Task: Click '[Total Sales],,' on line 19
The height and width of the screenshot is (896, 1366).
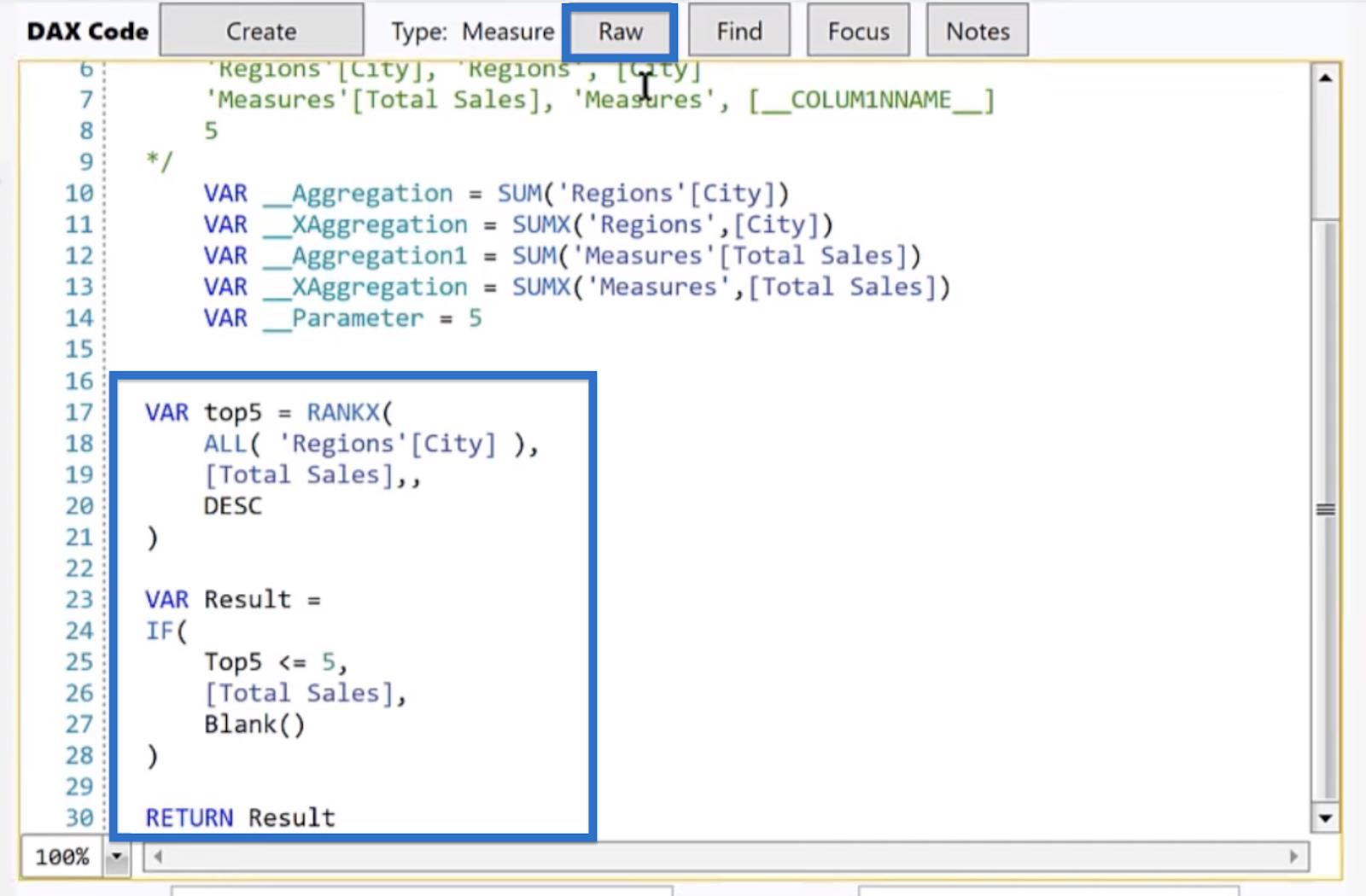Action: coord(312,475)
